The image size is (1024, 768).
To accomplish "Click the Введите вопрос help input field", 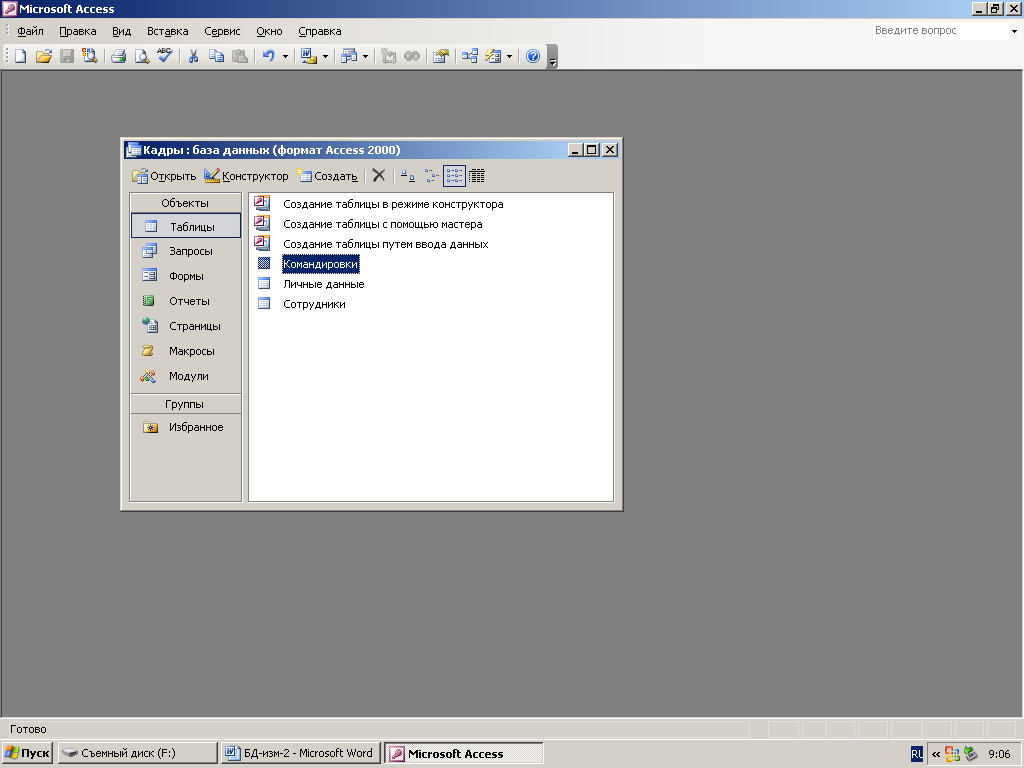I will pyautogui.click(x=940, y=30).
